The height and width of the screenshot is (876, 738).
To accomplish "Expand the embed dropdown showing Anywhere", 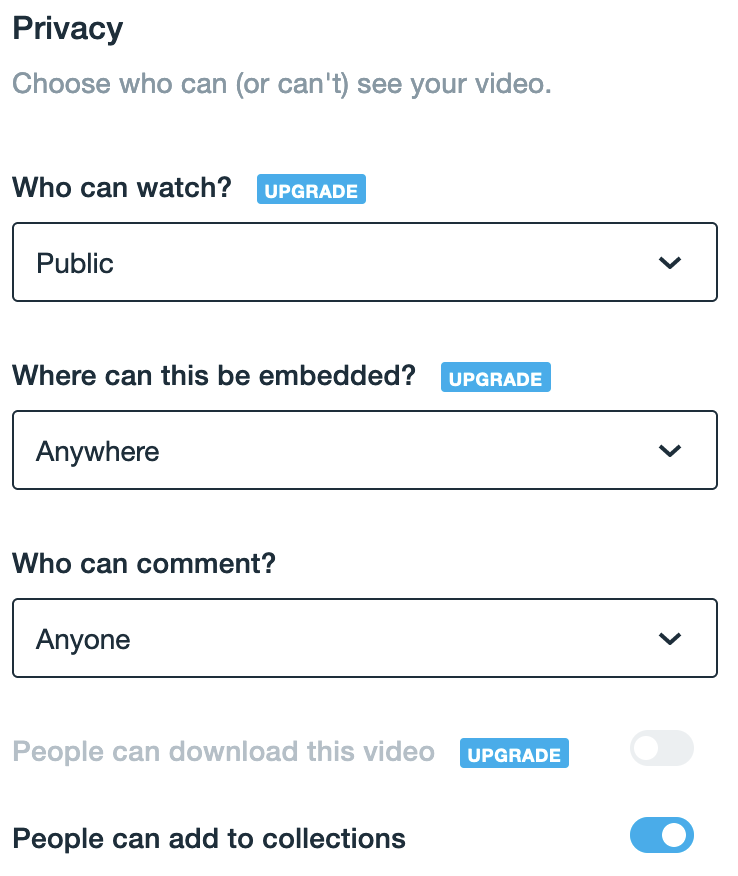I will pyautogui.click(x=364, y=451).
